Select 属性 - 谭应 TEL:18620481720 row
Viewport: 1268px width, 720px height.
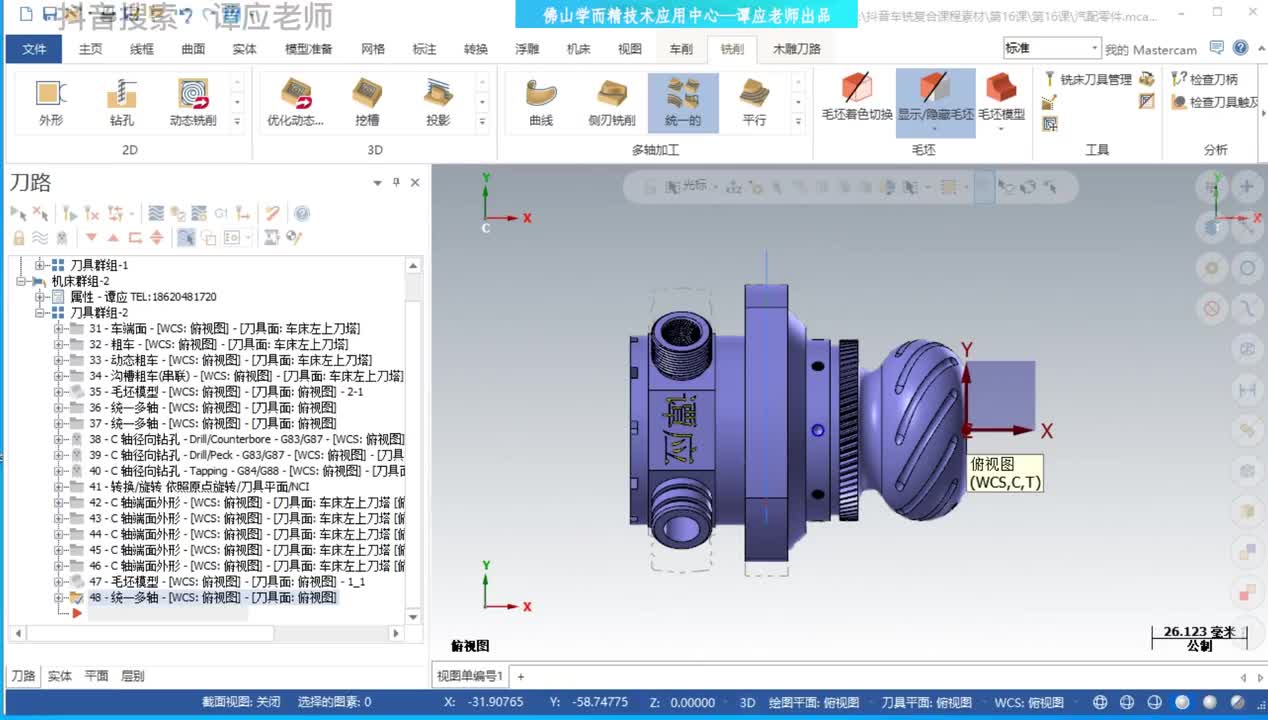point(143,297)
